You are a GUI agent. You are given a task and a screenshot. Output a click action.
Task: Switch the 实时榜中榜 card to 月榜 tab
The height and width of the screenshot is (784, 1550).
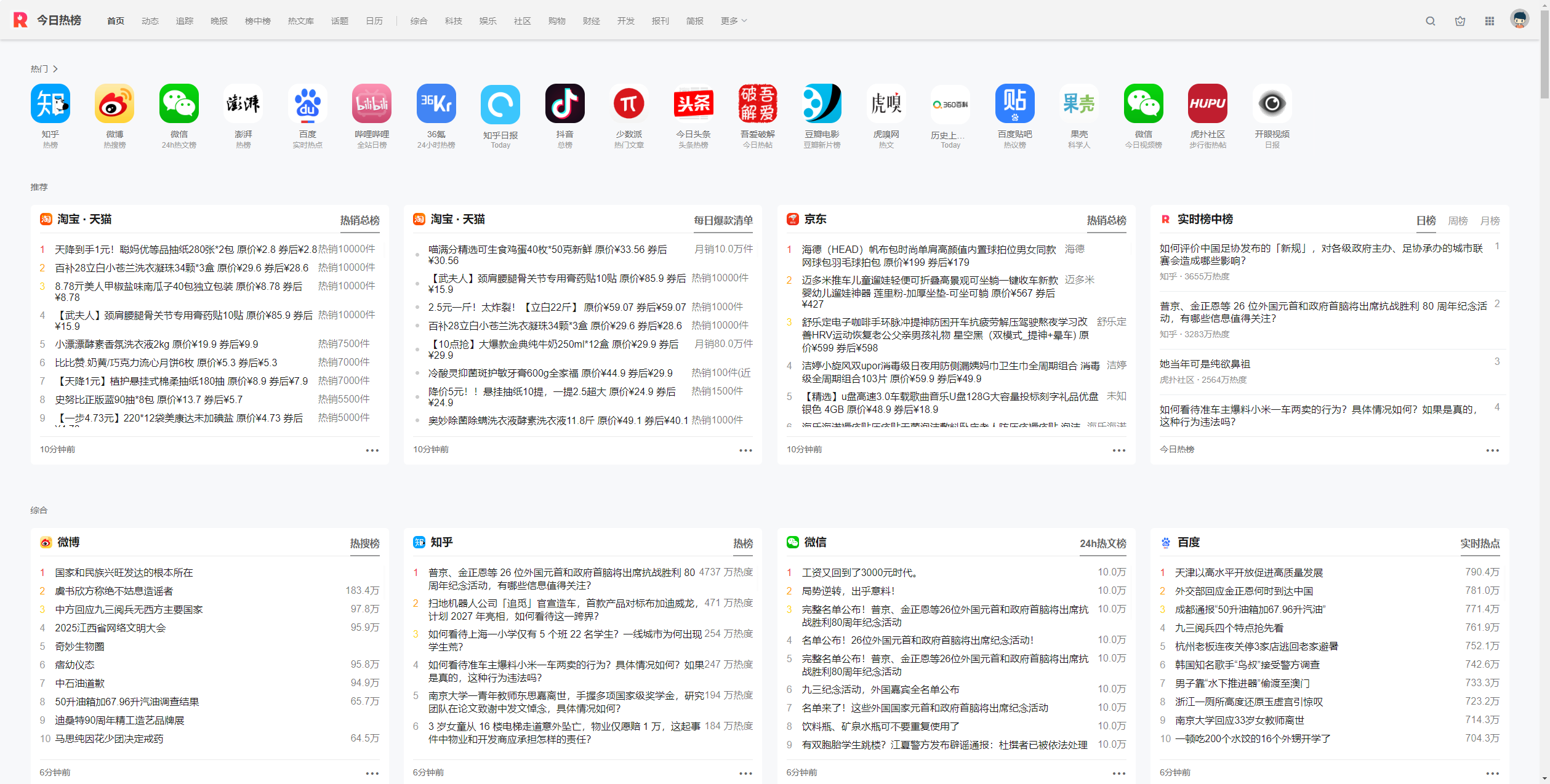tap(1490, 220)
